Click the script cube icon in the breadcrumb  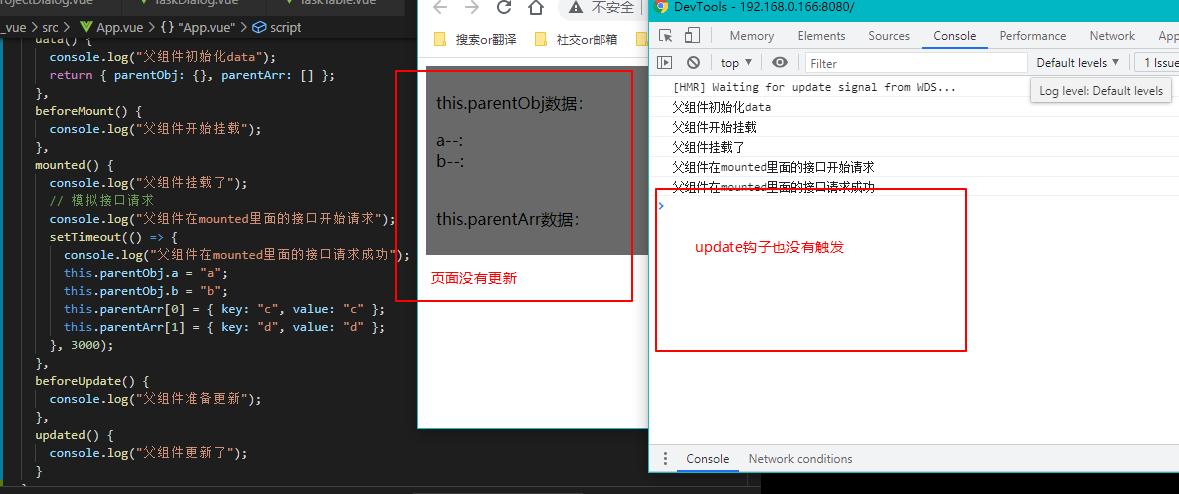259,27
